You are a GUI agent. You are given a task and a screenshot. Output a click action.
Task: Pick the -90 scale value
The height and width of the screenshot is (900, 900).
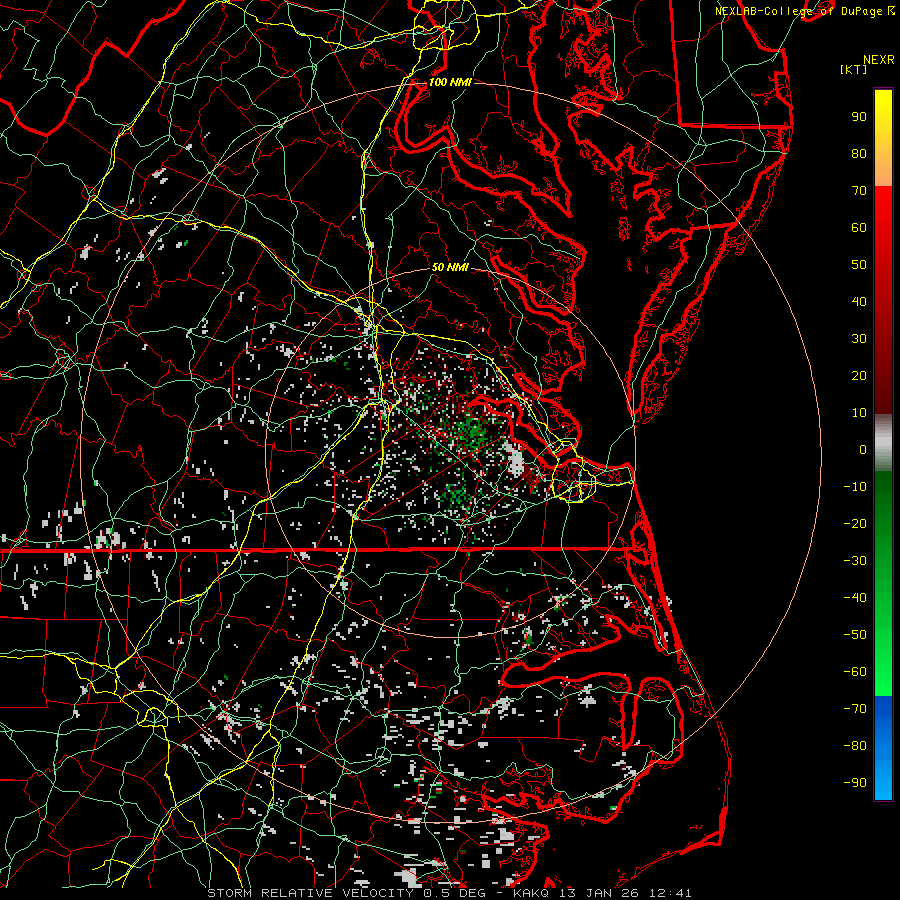click(x=855, y=783)
